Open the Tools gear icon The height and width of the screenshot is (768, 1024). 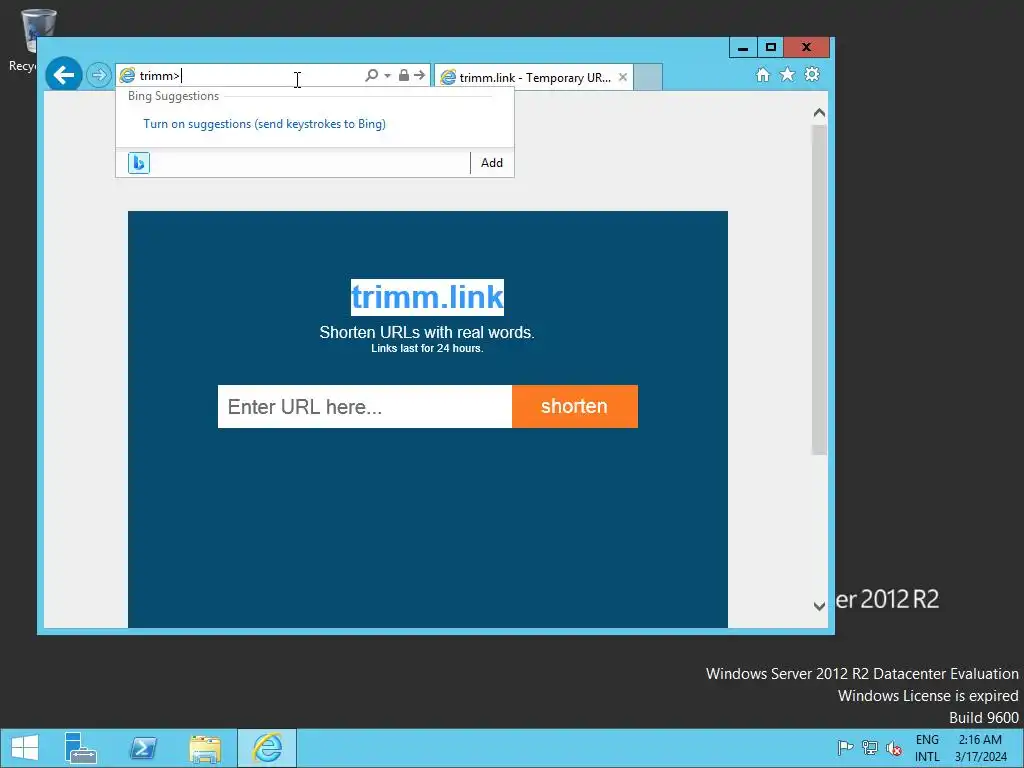coord(812,74)
